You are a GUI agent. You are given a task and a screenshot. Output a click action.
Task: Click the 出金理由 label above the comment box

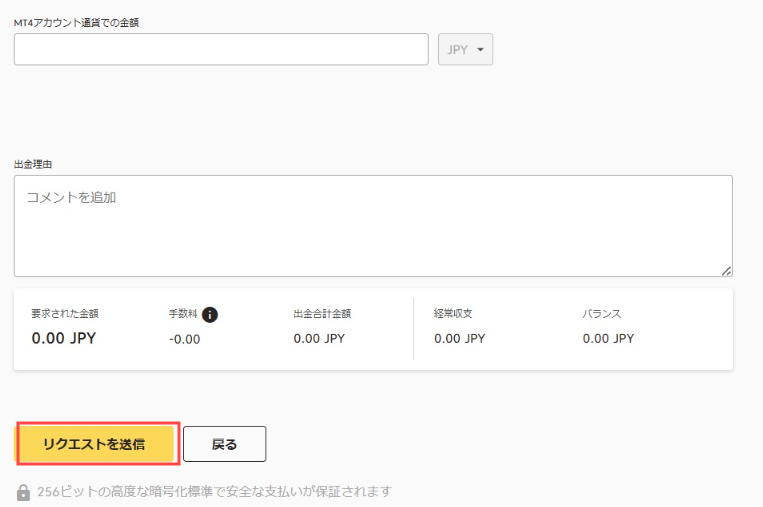coord(33,163)
